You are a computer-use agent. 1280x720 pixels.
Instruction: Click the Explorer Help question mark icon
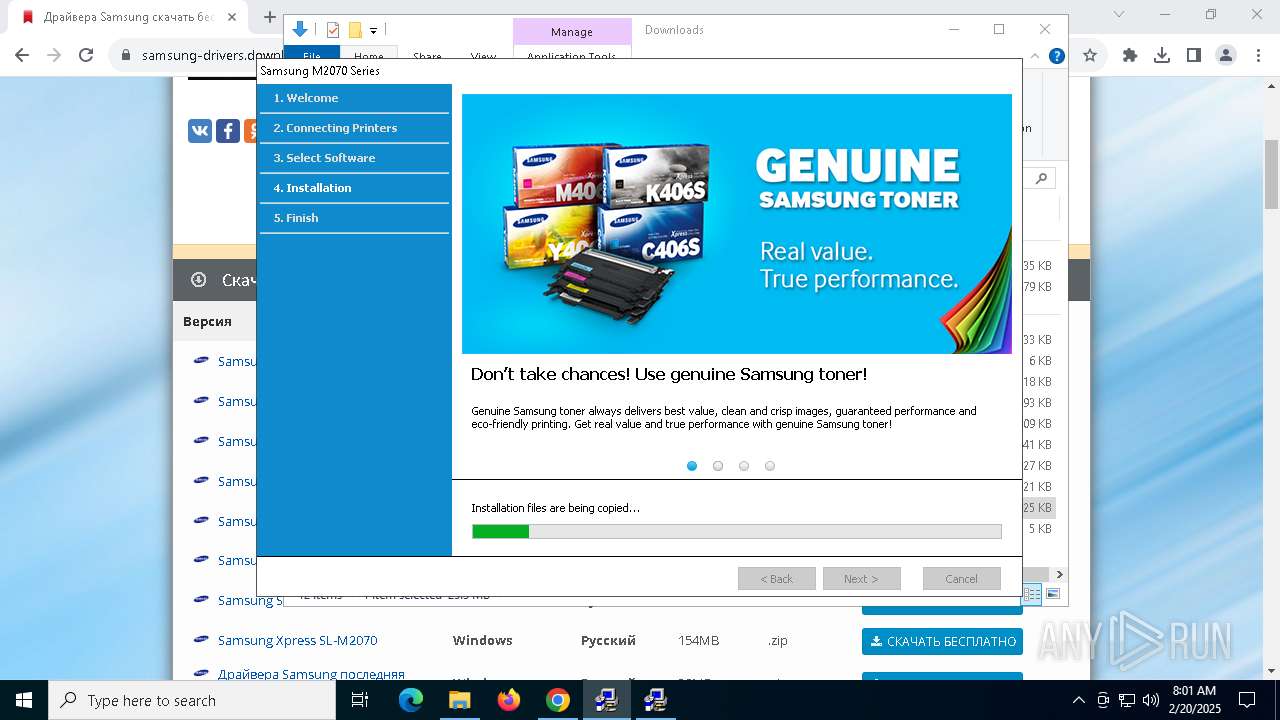(1056, 56)
